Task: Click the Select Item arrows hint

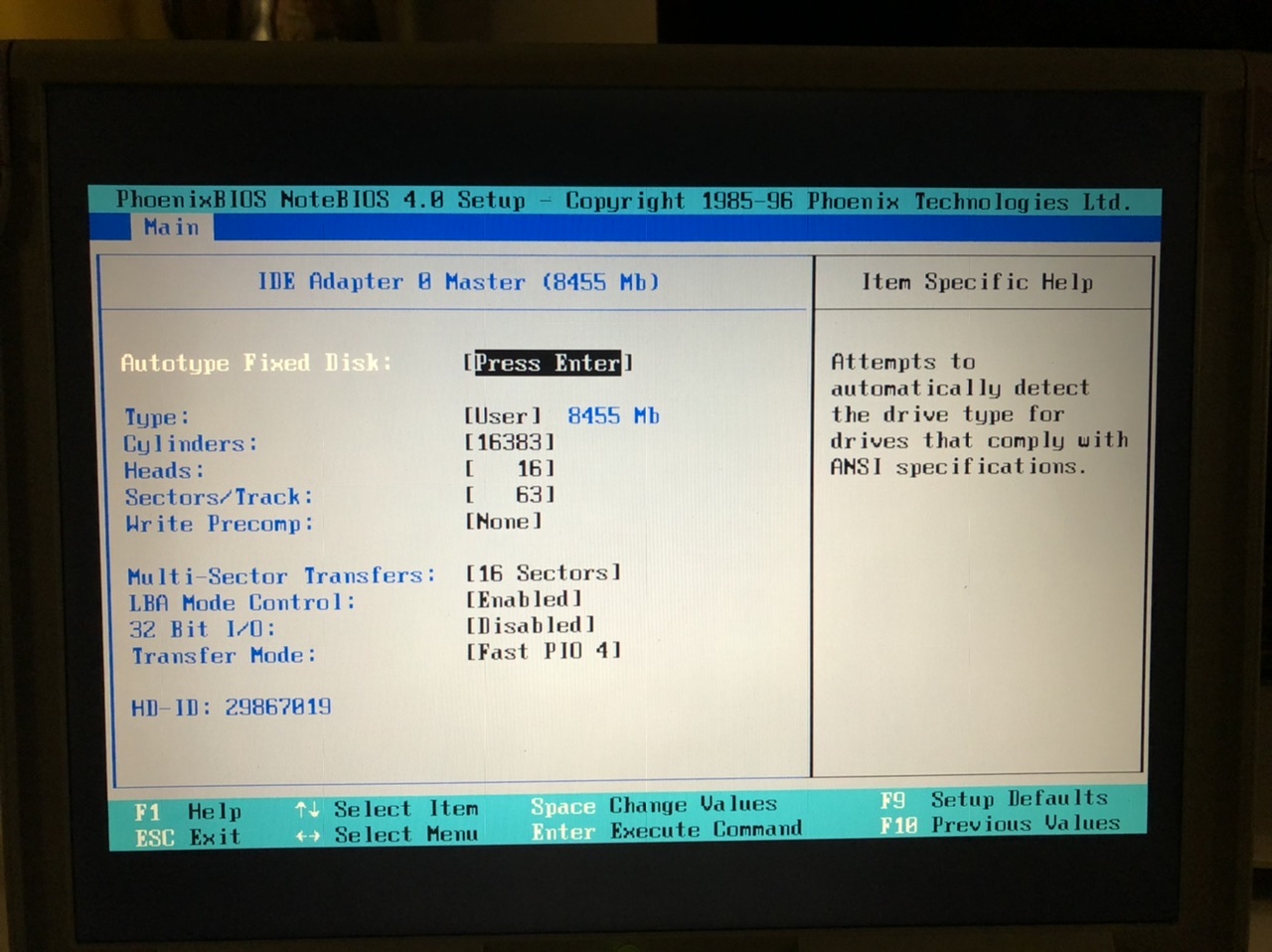Action: click(387, 809)
